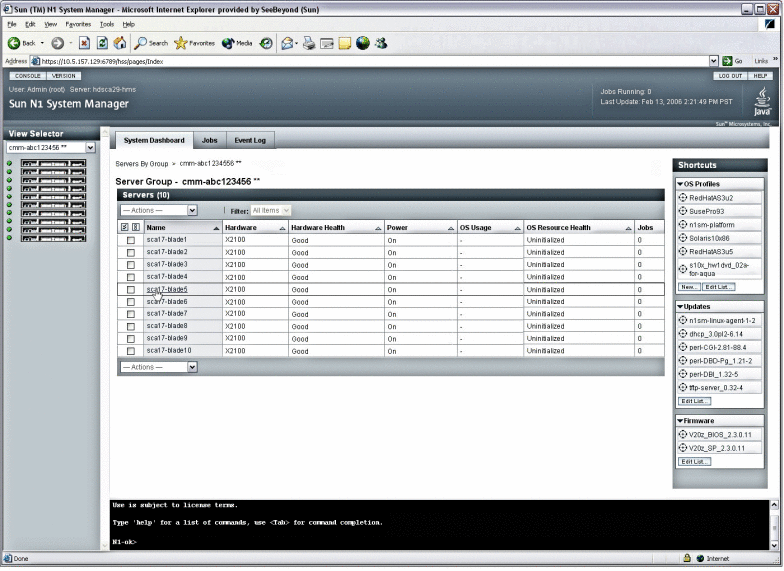The width and height of the screenshot is (784, 571).
Task: Click the deselect-all icon in table header
Action: click(136, 228)
